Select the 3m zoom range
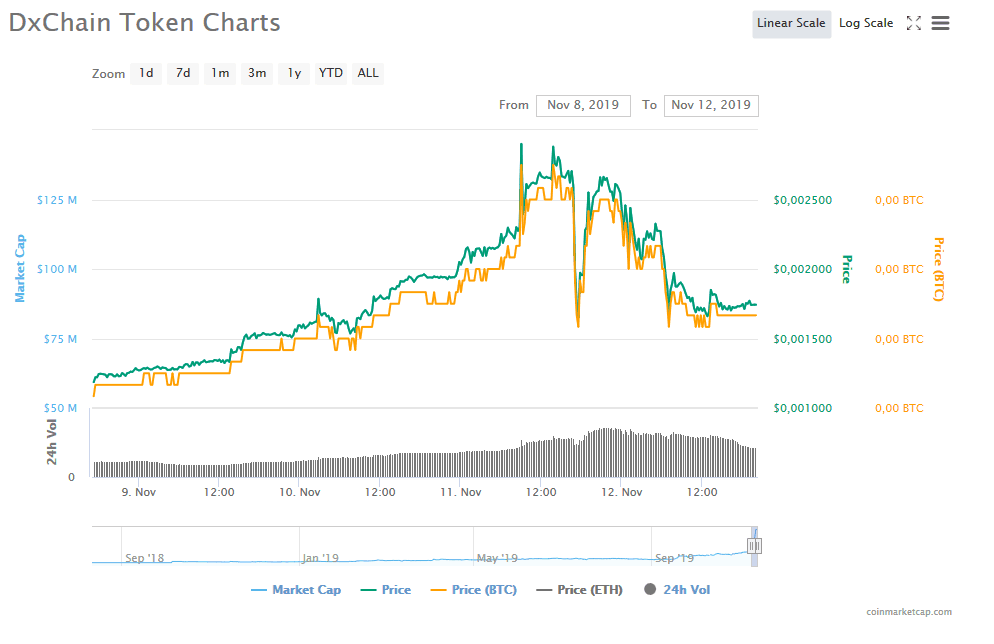 257,73
